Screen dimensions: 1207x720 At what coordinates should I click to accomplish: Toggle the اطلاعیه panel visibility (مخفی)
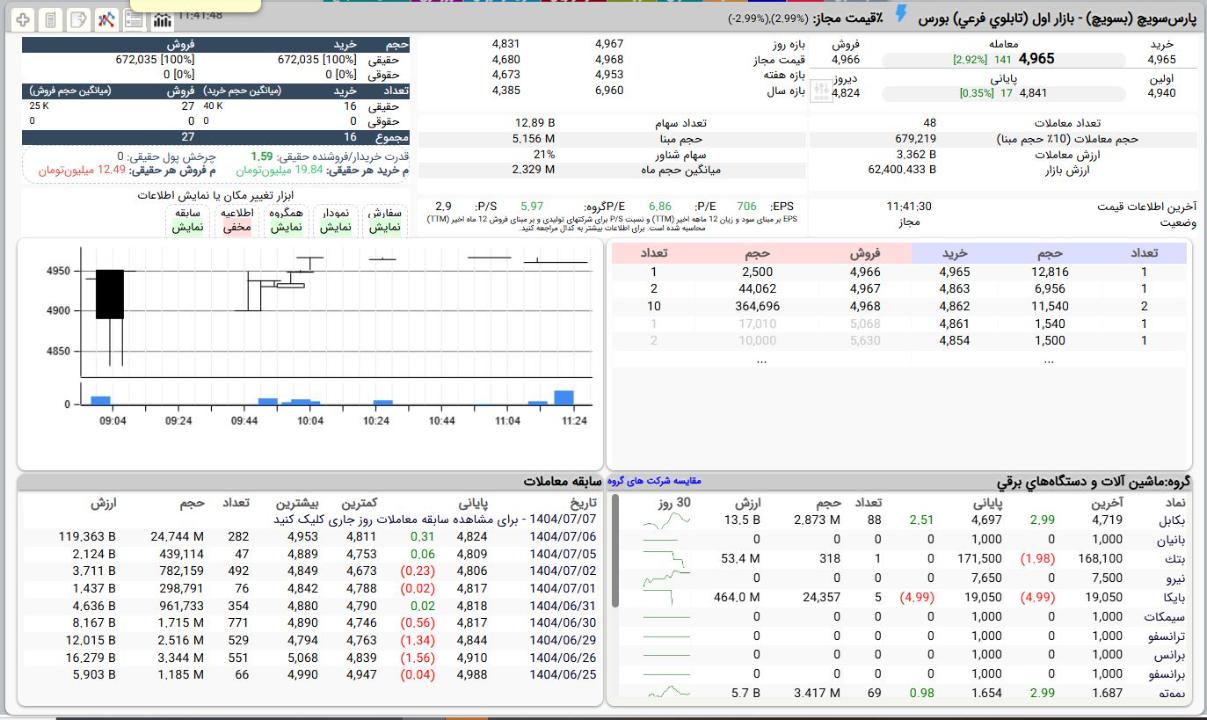pyautogui.click(x=236, y=227)
